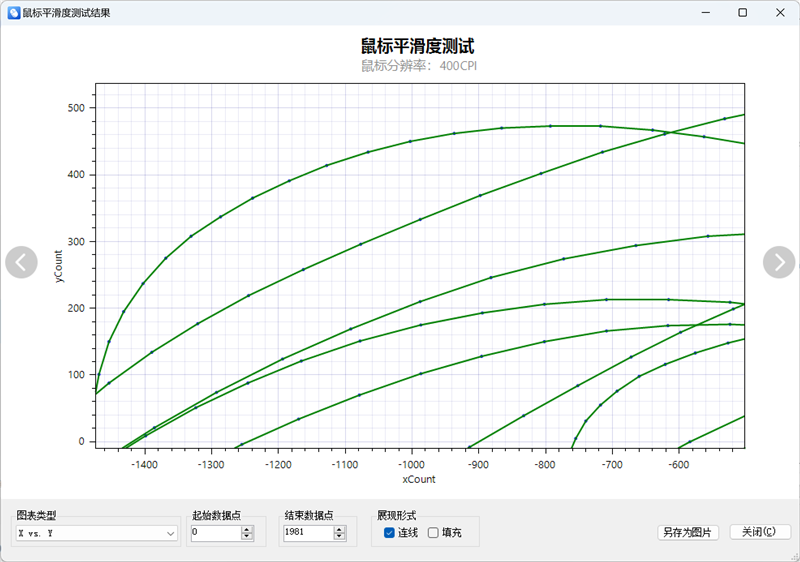This screenshot has height=562, width=800.
Task: Maximize the window
Action: pos(742,13)
